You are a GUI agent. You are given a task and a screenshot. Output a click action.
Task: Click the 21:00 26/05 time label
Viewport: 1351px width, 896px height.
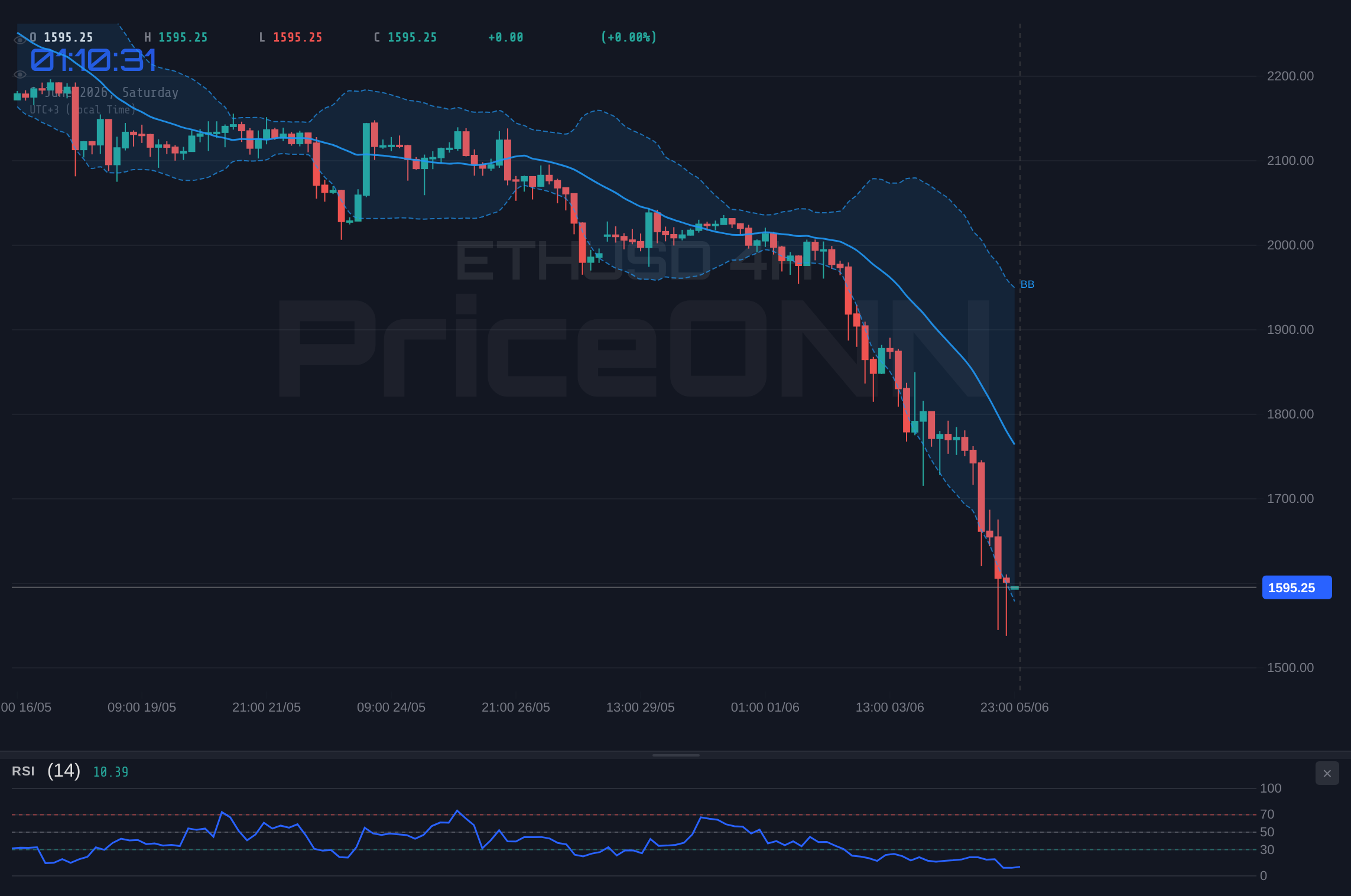tap(516, 707)
